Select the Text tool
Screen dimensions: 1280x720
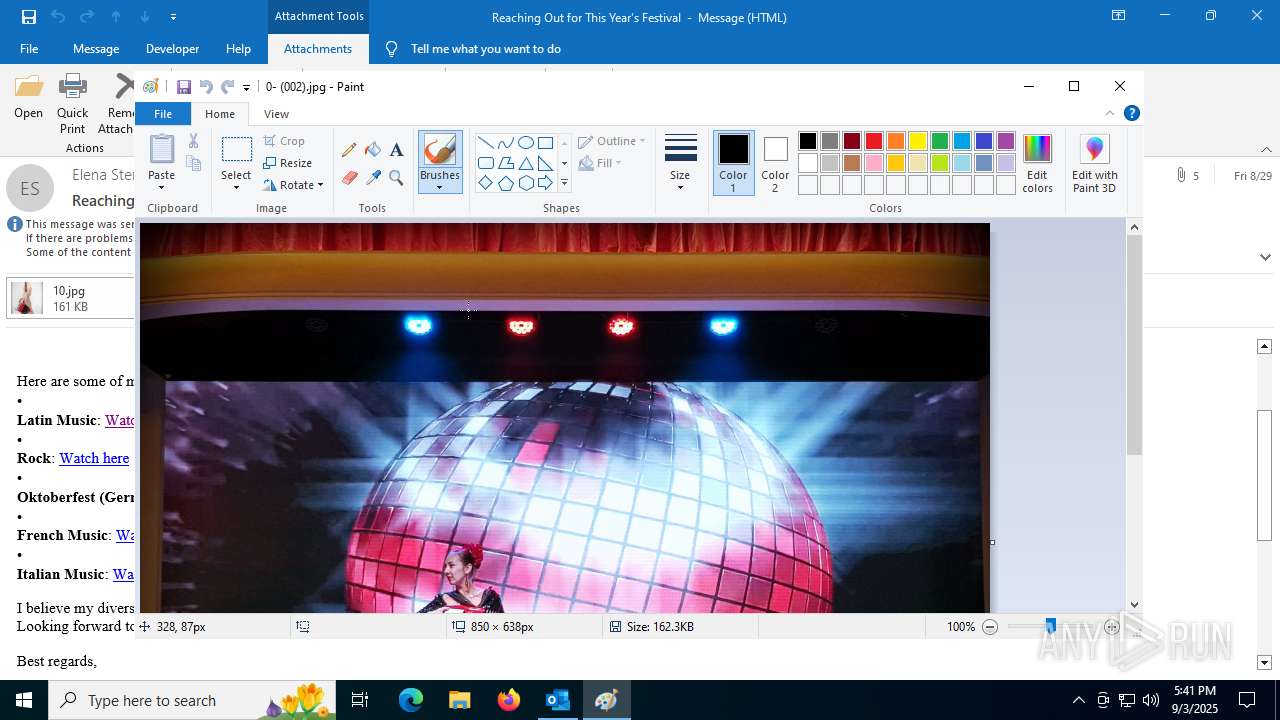pos(396,150)
